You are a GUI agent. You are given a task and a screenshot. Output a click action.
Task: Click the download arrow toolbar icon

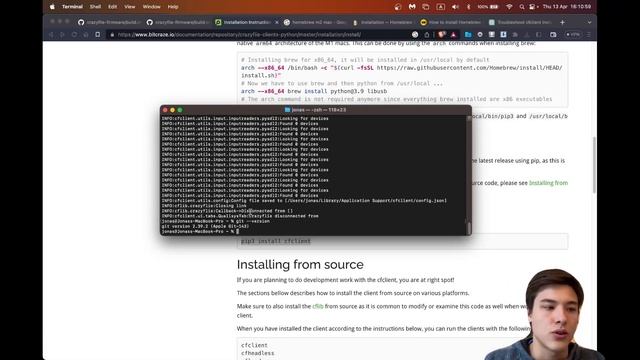tap(503, 35)
